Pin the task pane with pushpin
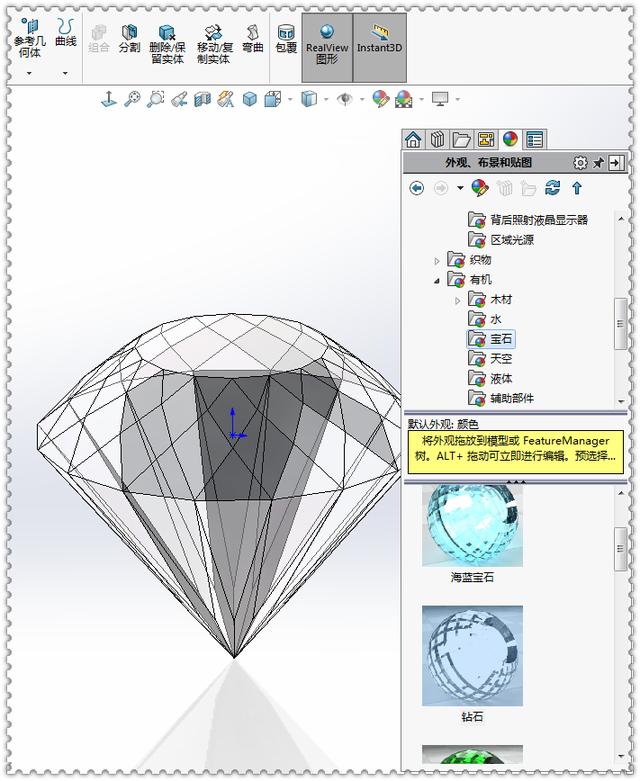 598,163
